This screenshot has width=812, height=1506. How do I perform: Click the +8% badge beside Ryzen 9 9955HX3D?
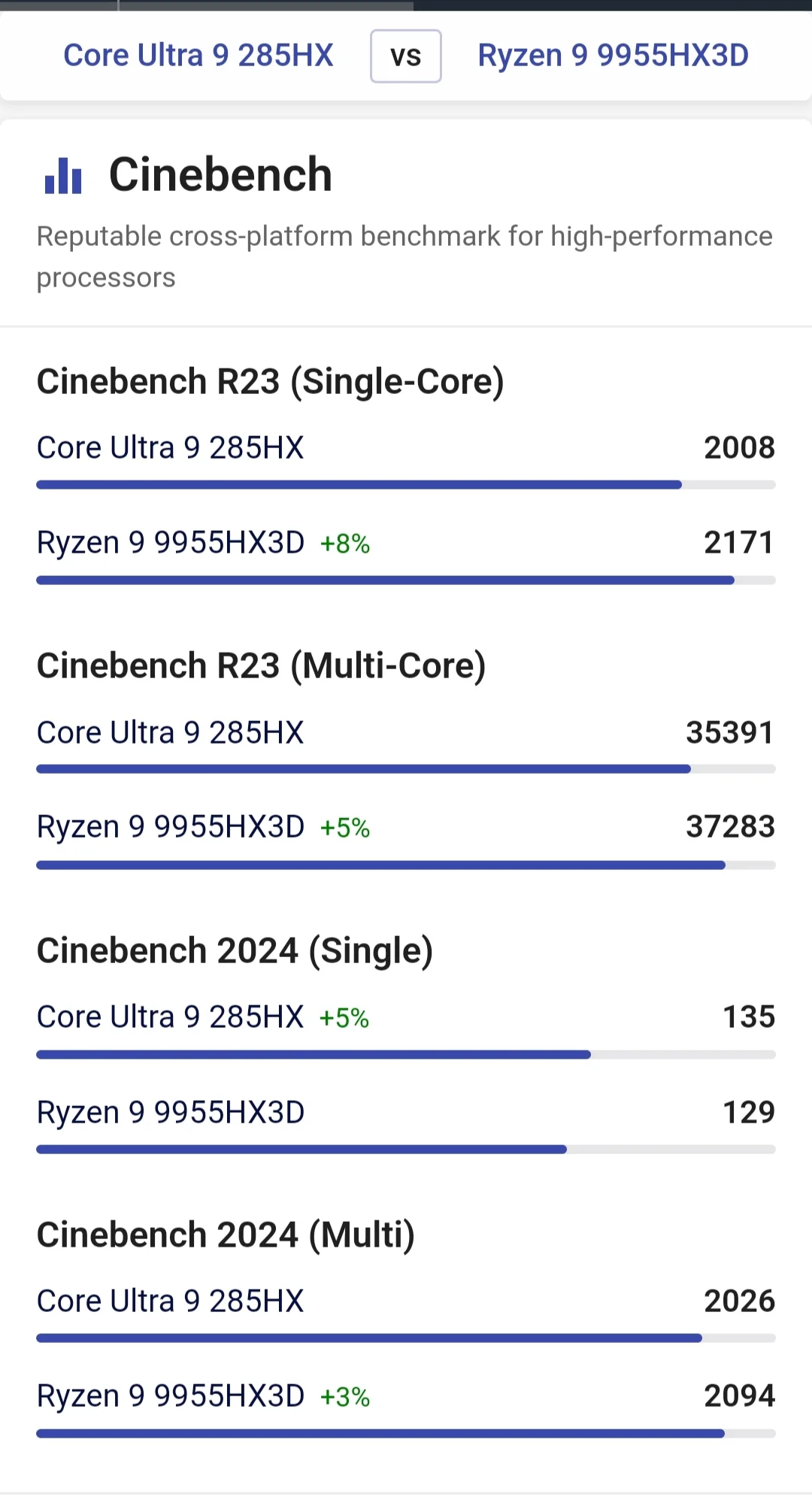pos(345,544)
